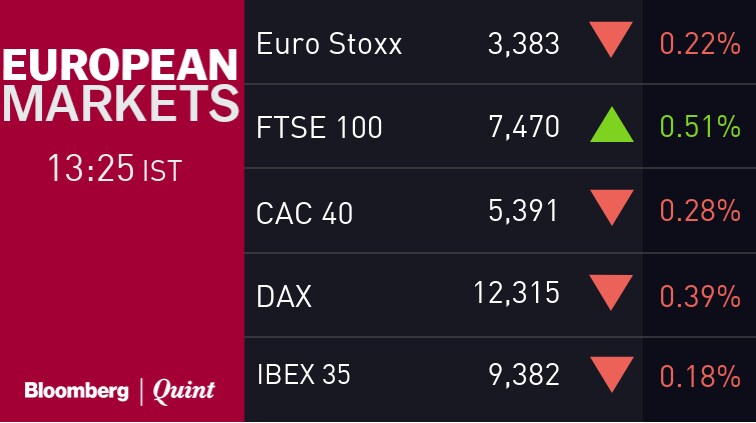
Task: Click the red down arrow beside IBEX 35
Action: (612, 375)
